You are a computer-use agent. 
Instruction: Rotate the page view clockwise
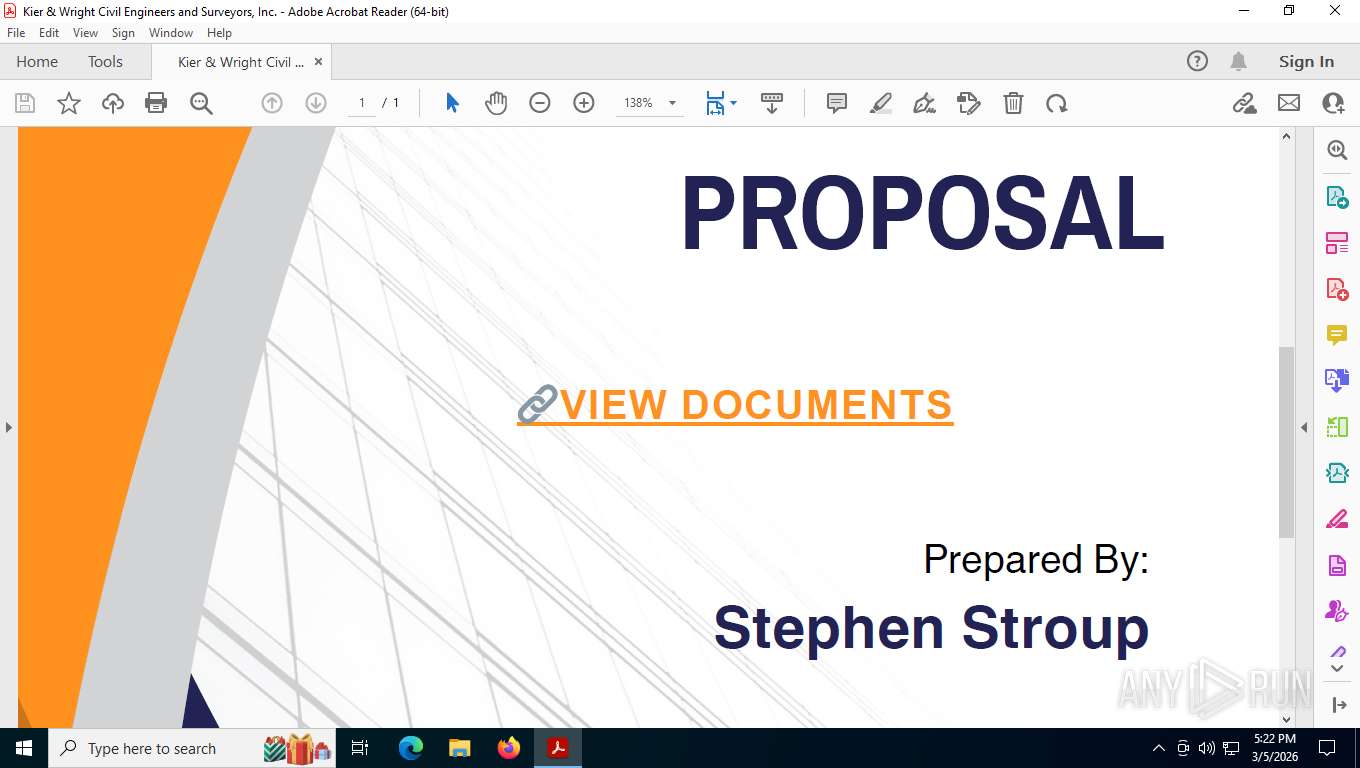(1057, 103)
